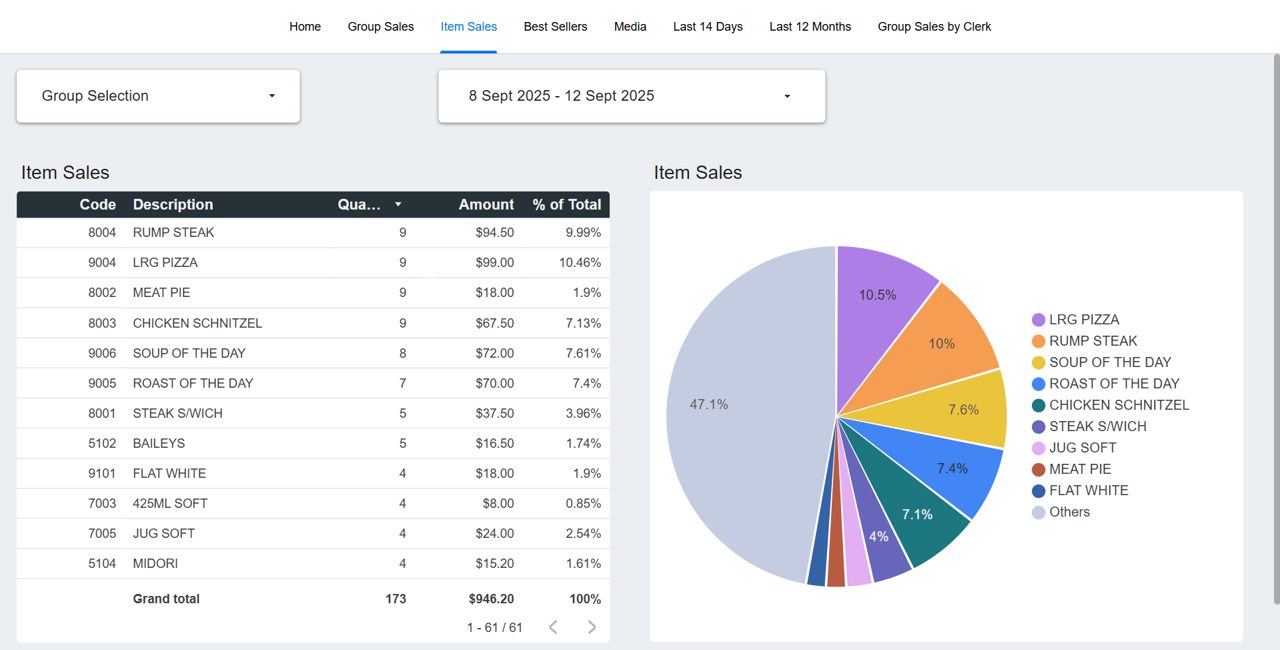The image size is (1280, 650).
Task: Open the Media tab
Action: pyautogui.click(x=630, y=27)
